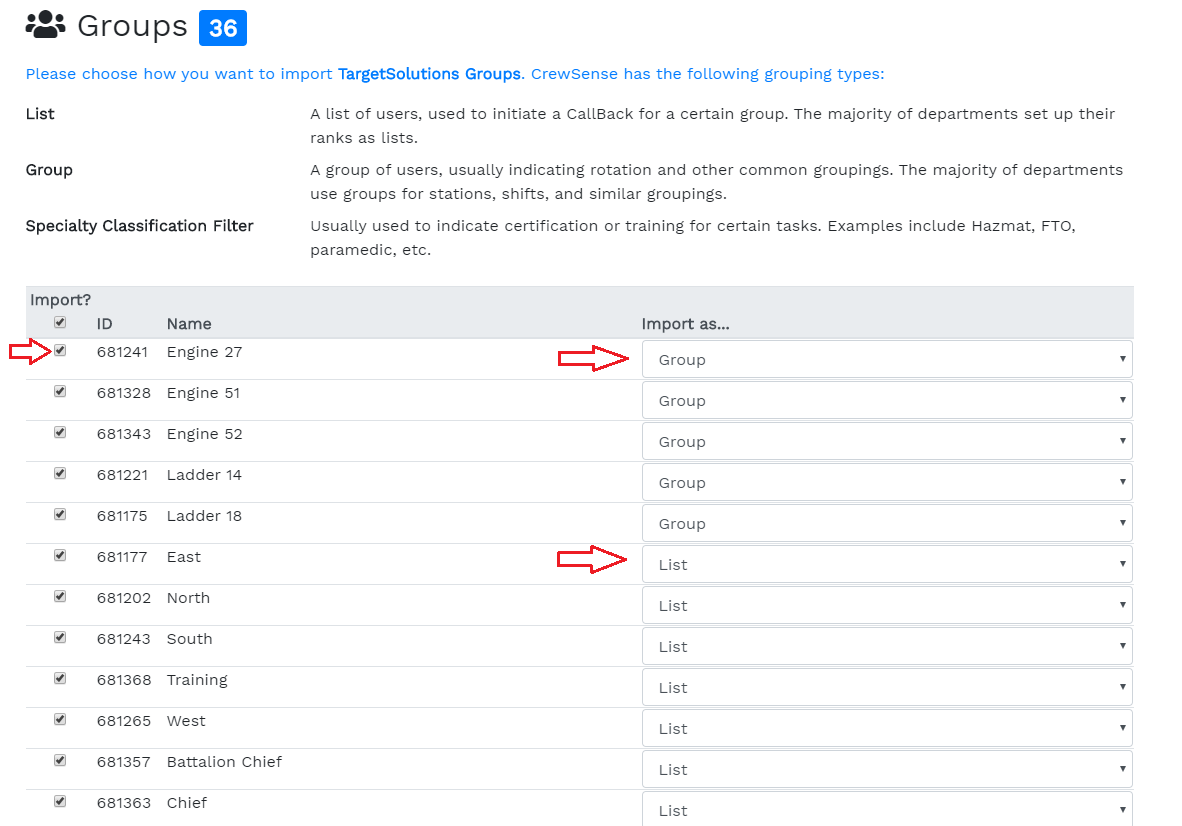Toggle import checkbox for Training
This screenshot has width=1182, height=826.
pyautogui.click(x=60, y=678)
